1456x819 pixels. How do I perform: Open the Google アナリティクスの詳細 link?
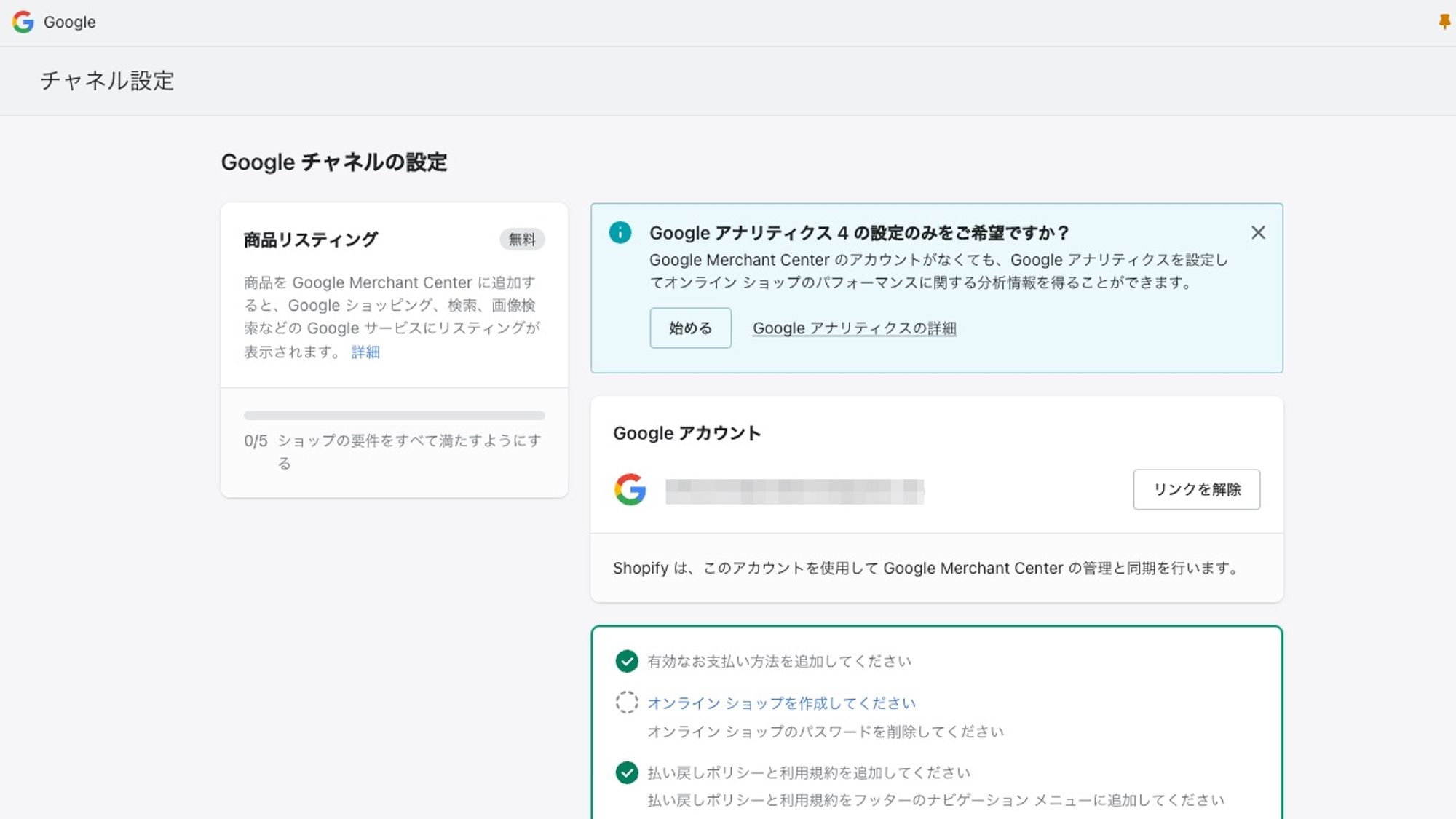(855, 328)
